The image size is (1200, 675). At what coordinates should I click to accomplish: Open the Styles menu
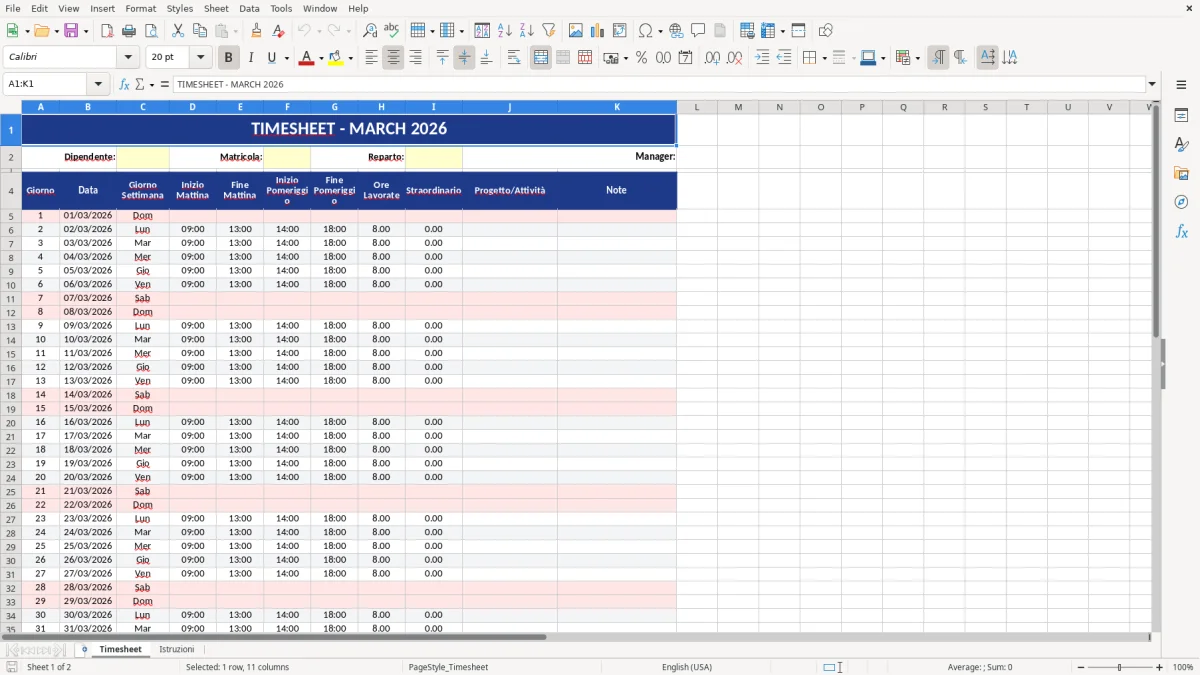point(180,8)
